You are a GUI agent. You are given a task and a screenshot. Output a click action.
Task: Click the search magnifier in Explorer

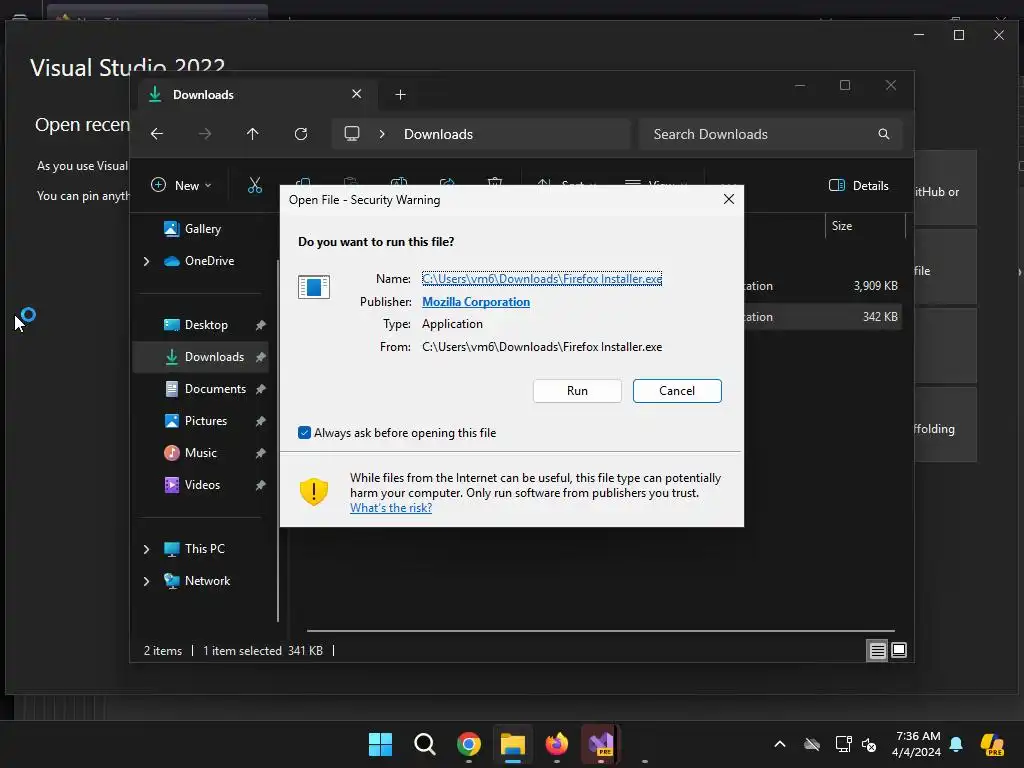click(884, 134)
